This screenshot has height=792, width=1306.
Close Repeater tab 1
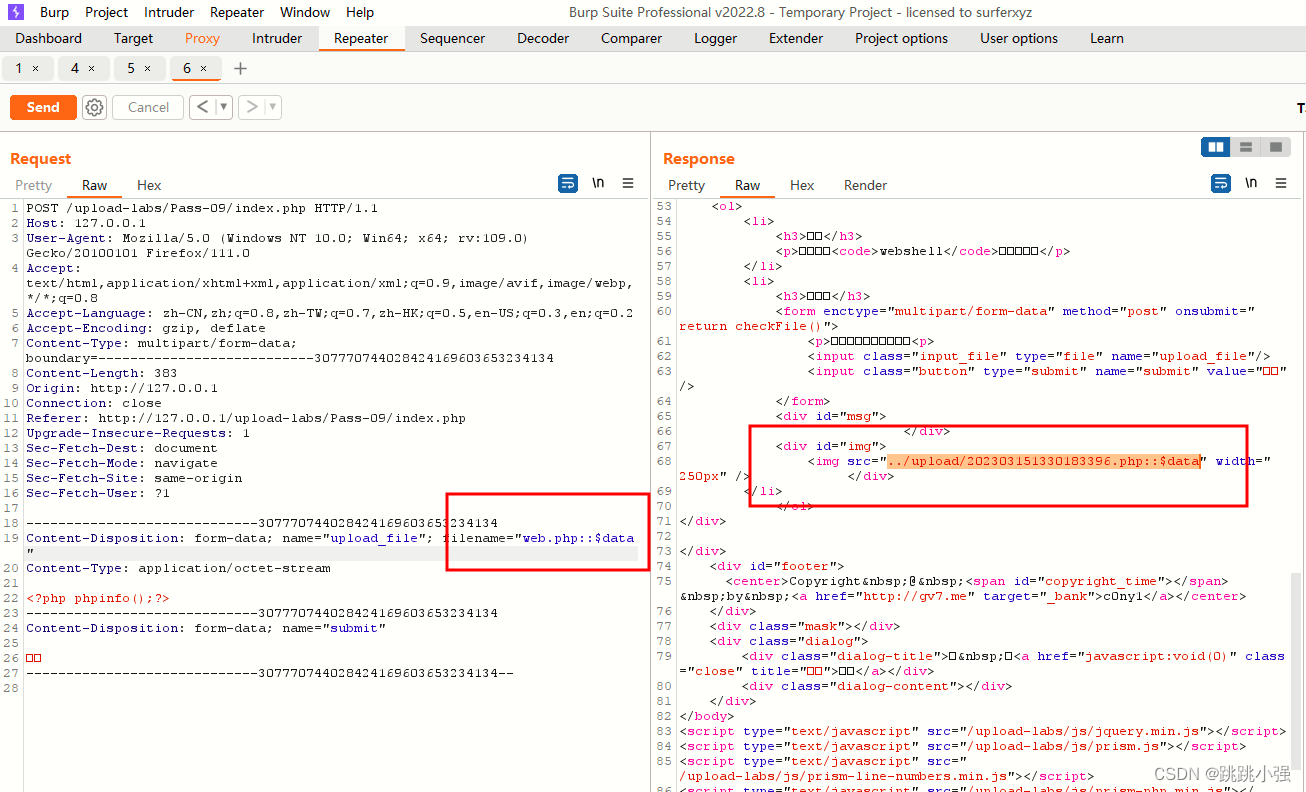[36, 69]
